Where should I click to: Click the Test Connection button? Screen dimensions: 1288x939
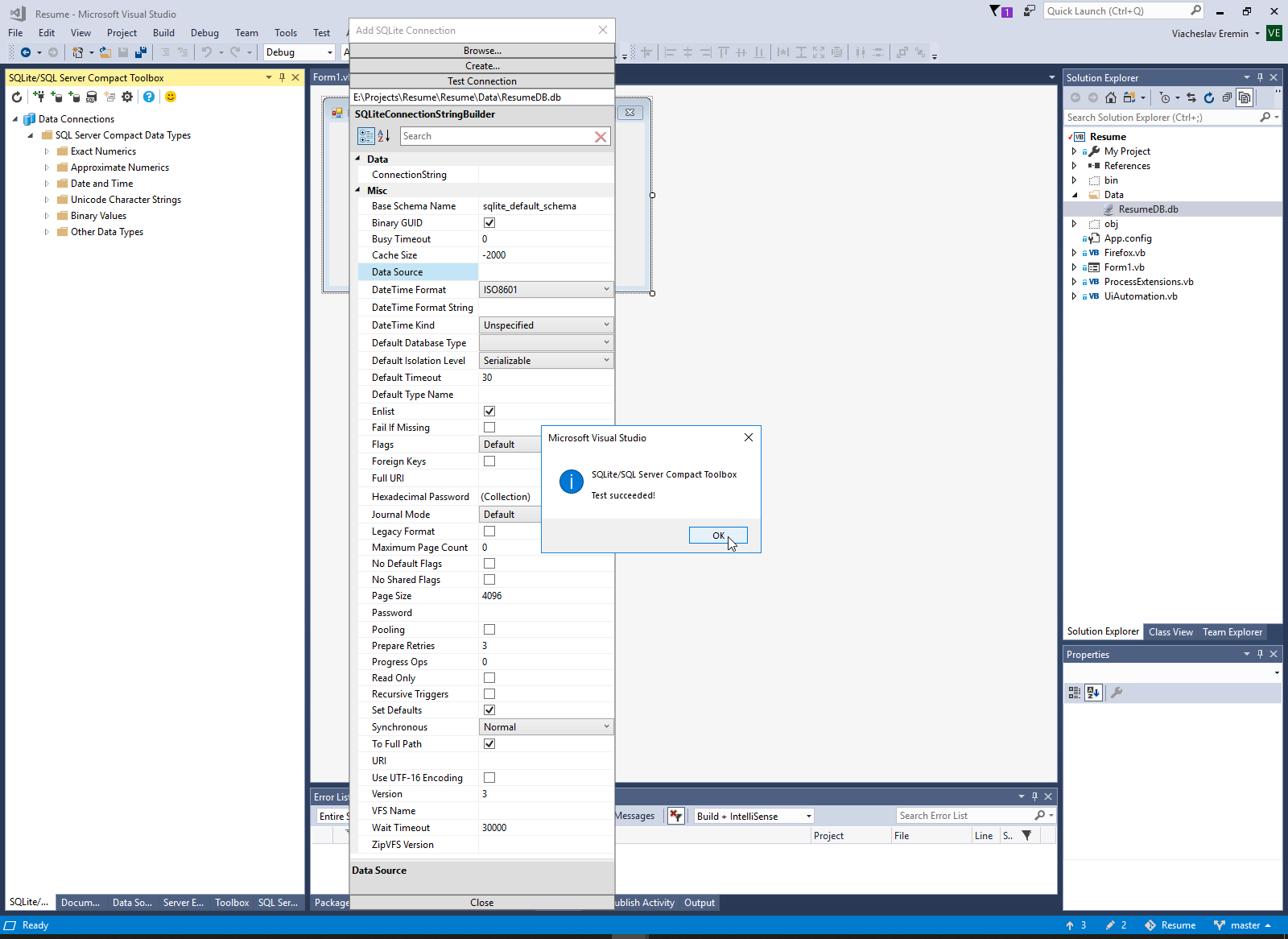(482, 81)
